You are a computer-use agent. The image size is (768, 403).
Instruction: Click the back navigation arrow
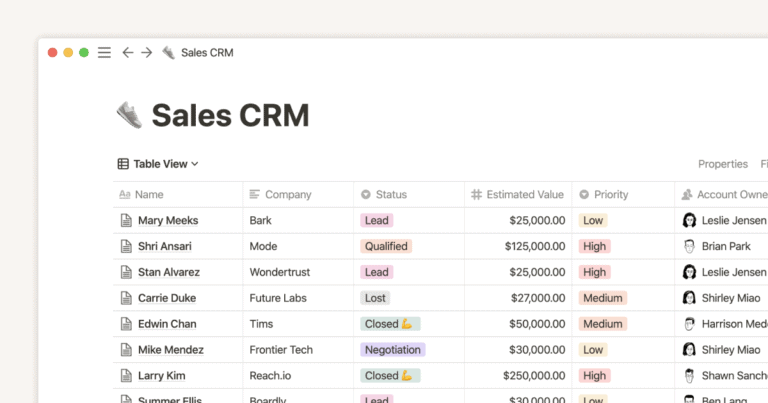pyautogui.click(x=127, y=53)
